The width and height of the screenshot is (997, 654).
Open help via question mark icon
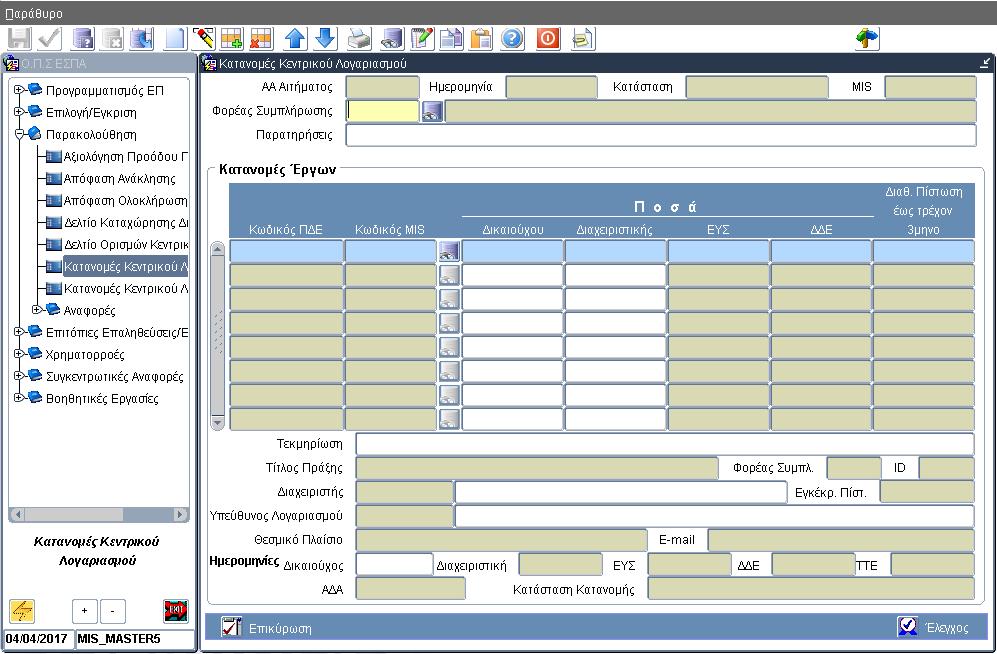pyautogui.click(x=512, y=39)
